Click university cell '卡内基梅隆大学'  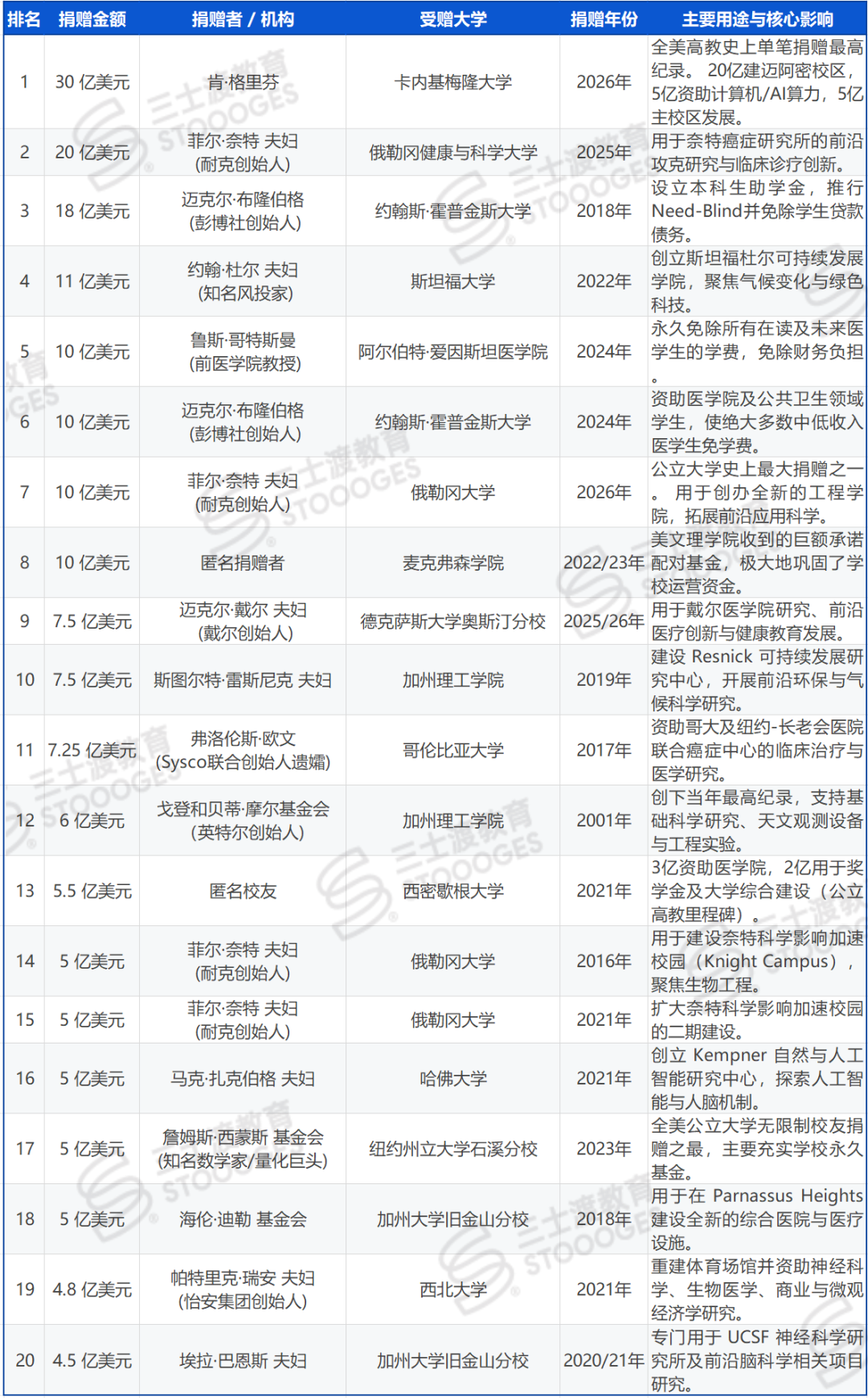click(x=453, y=82)
